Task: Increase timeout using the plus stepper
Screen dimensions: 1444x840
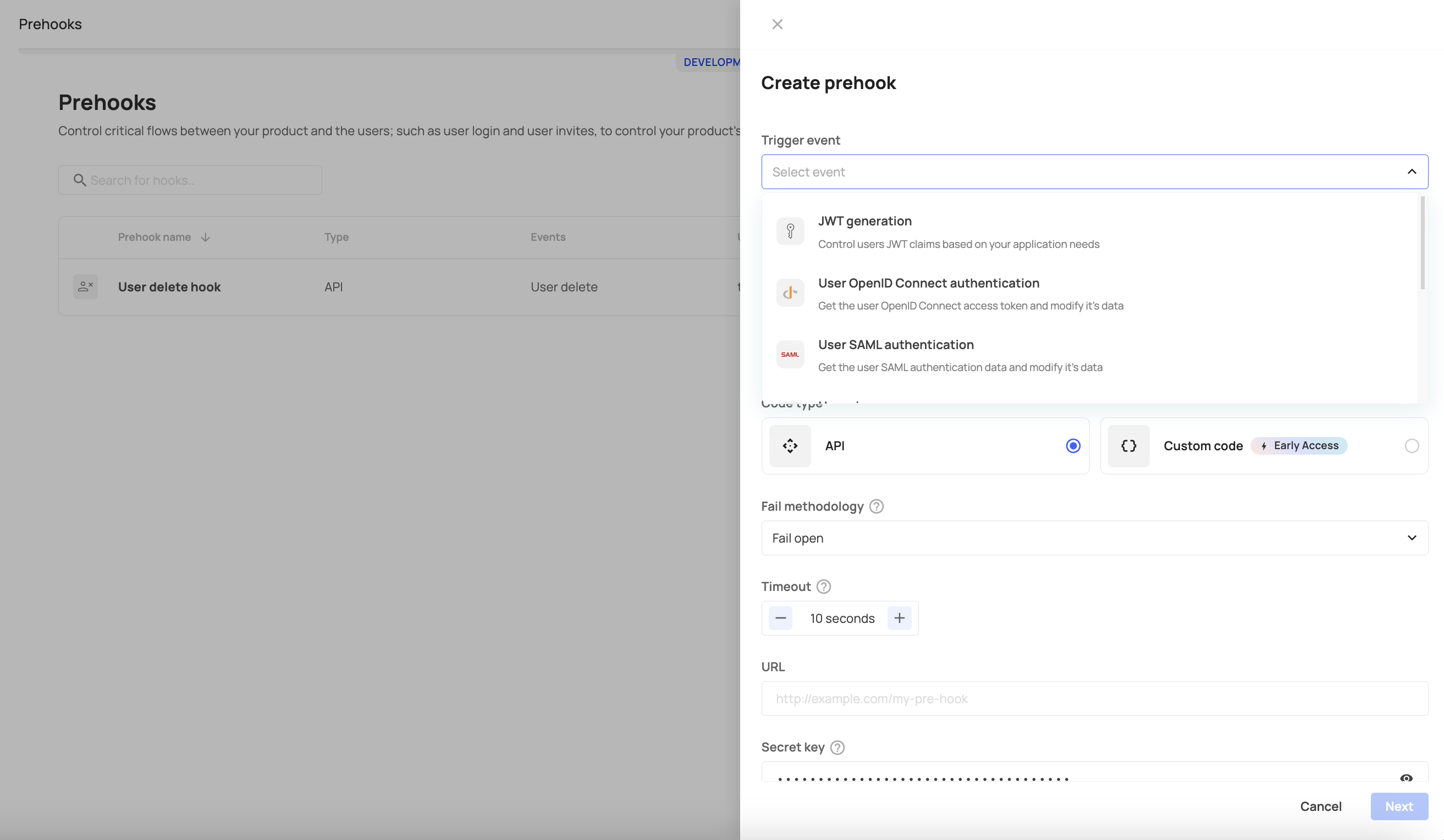Action: tap(899, 618)
